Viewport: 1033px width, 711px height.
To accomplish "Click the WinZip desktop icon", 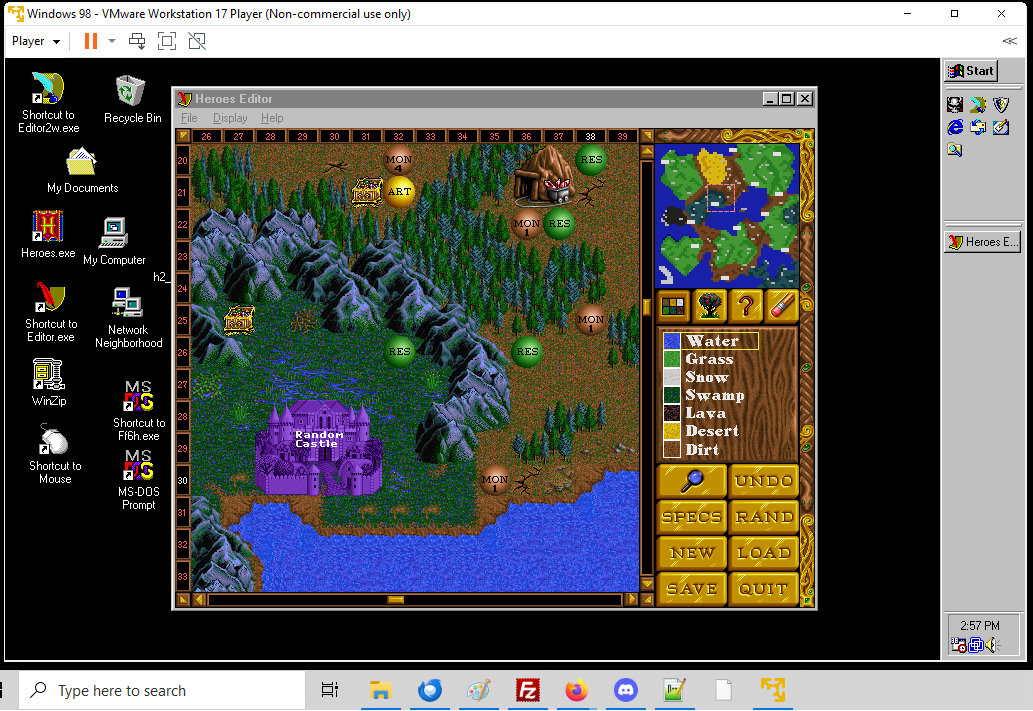I will coord(49,382).
